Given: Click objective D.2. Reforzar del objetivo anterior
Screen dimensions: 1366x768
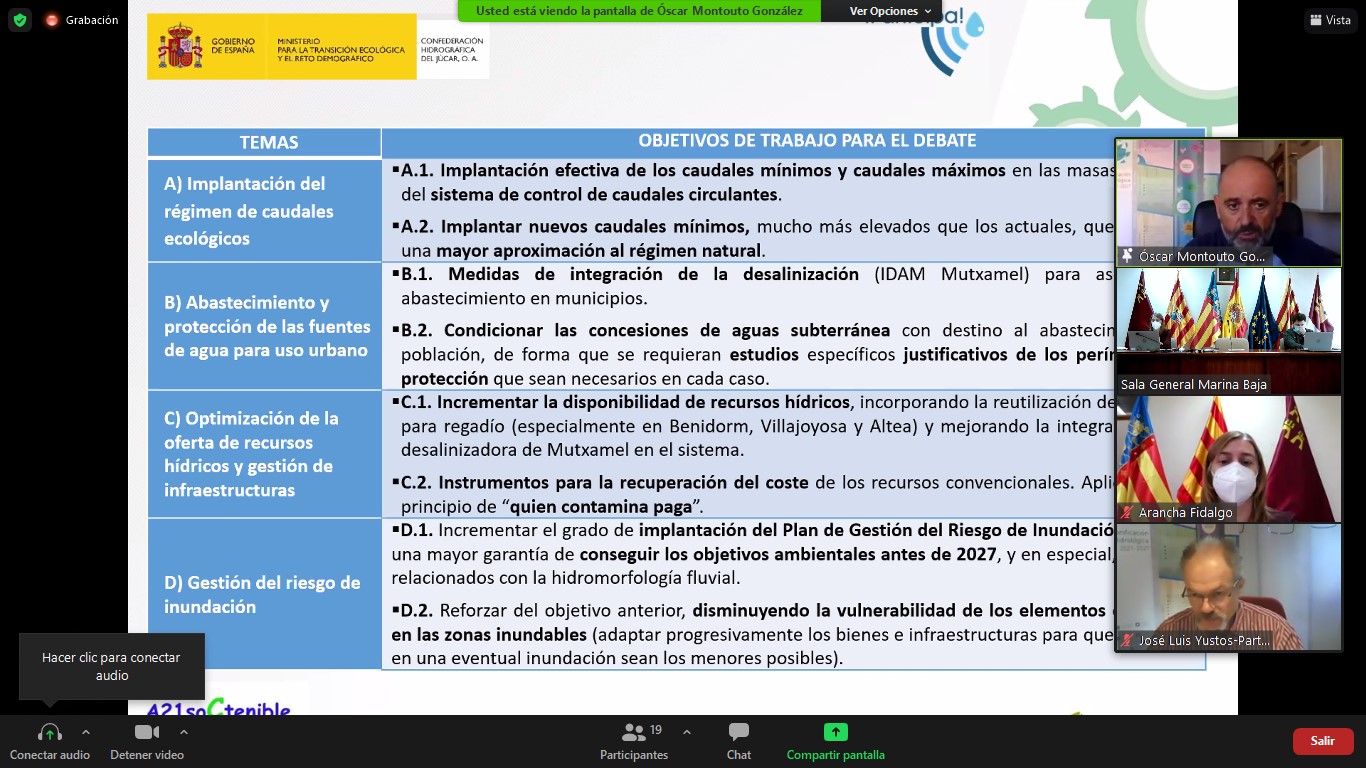Looking at the screenshot, I should click(x=754, y=634).
